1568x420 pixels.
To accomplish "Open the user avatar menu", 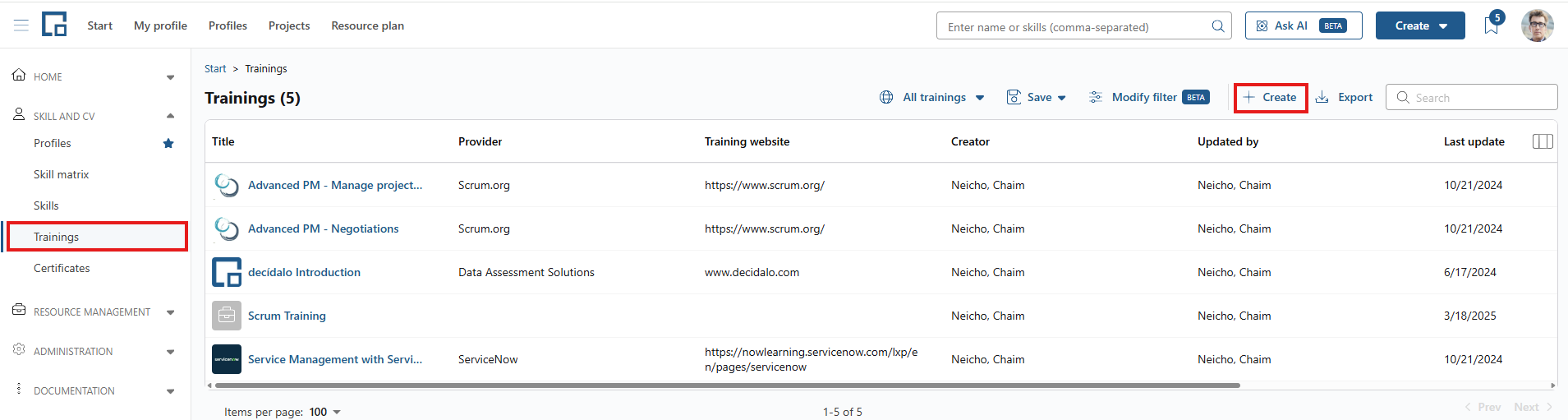I will click(1537, 25).
